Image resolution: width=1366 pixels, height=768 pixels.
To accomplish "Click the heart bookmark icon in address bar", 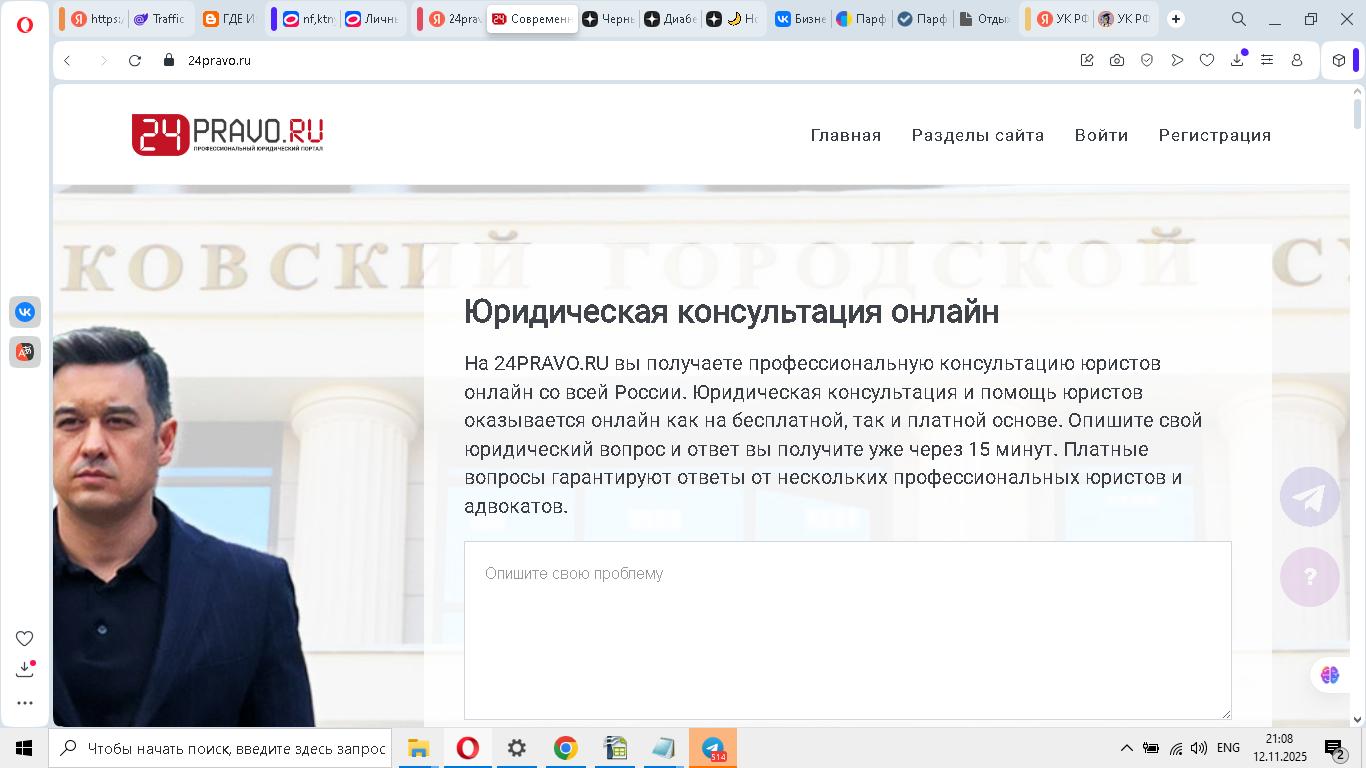I will click(x=1207, y=60).
